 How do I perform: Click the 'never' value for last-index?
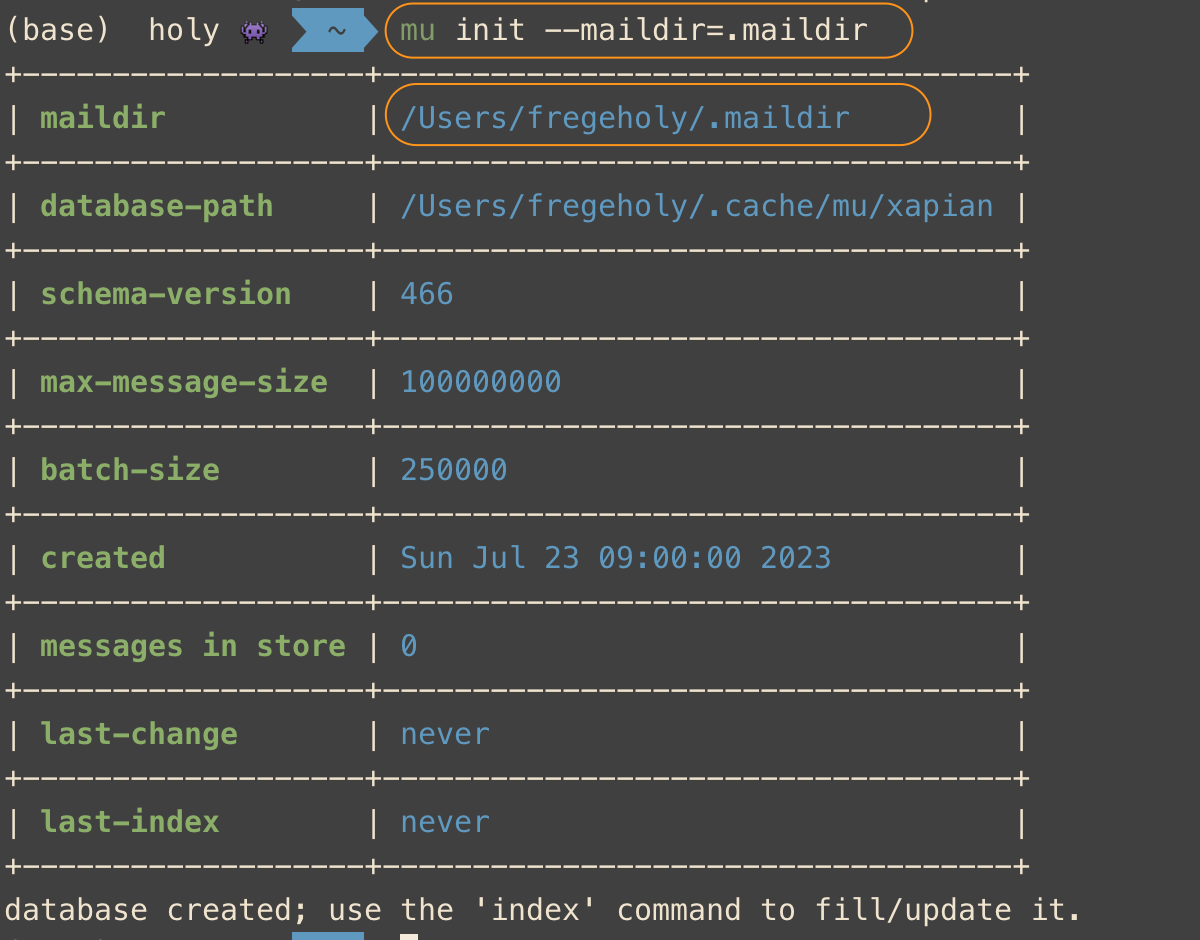[445, 822]
